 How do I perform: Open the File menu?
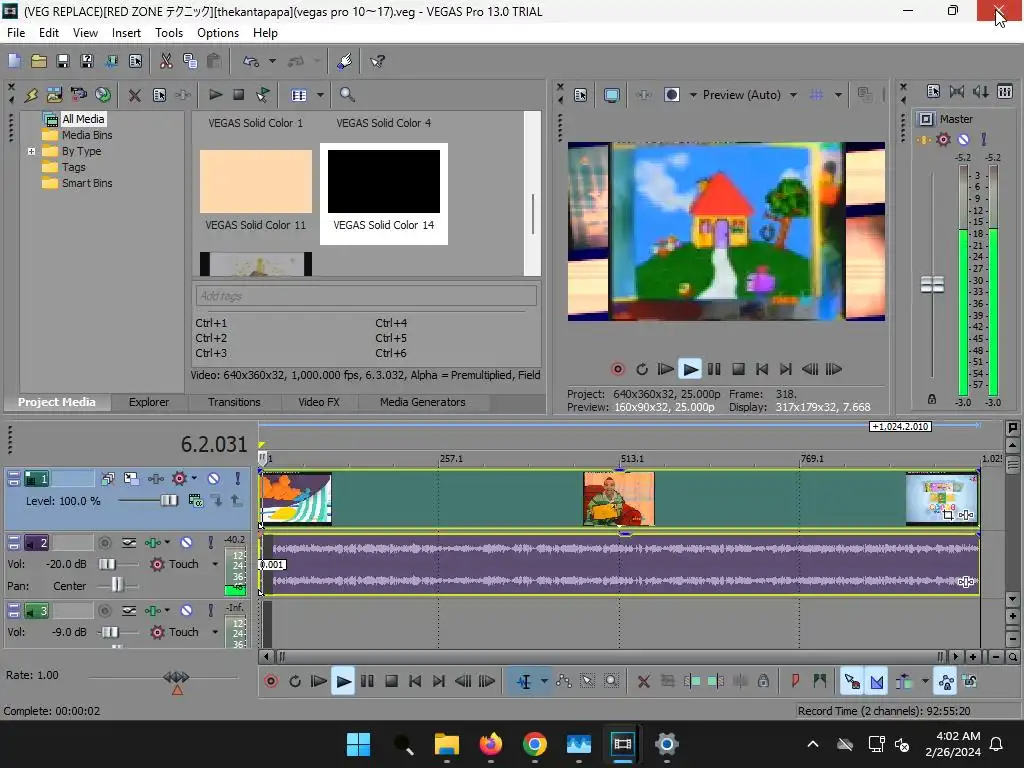pos(16,33)
